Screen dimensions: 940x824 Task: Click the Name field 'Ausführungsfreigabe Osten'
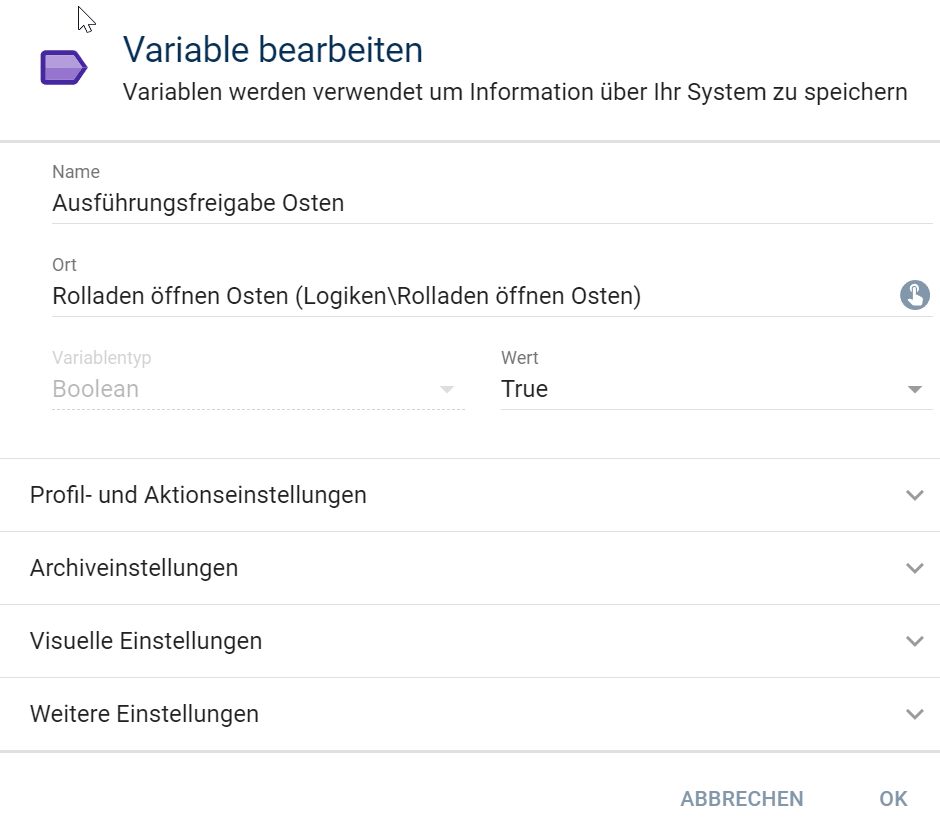point(492,203)
